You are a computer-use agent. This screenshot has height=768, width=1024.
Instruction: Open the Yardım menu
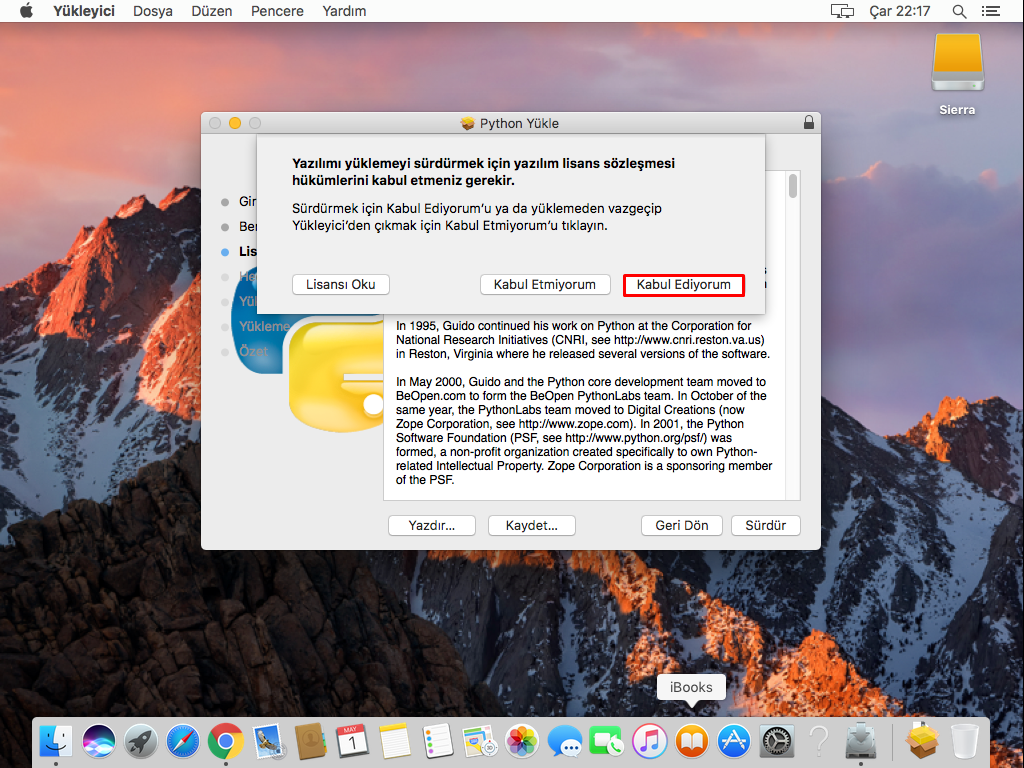(x=344, y=11)
